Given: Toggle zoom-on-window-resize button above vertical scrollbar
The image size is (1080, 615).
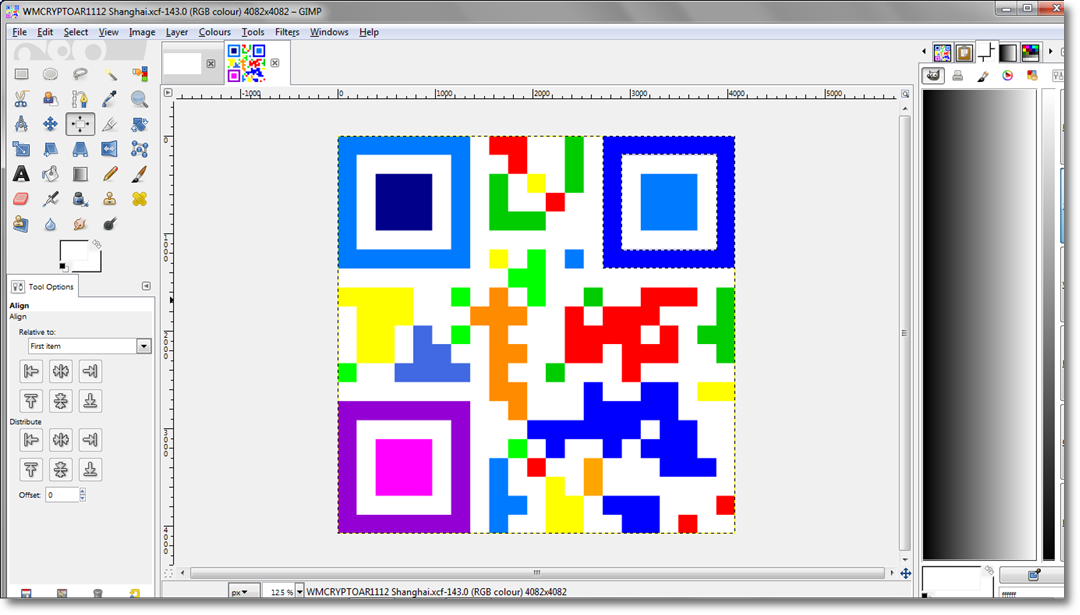Looking at the screenshot, I should coord(905,94).
